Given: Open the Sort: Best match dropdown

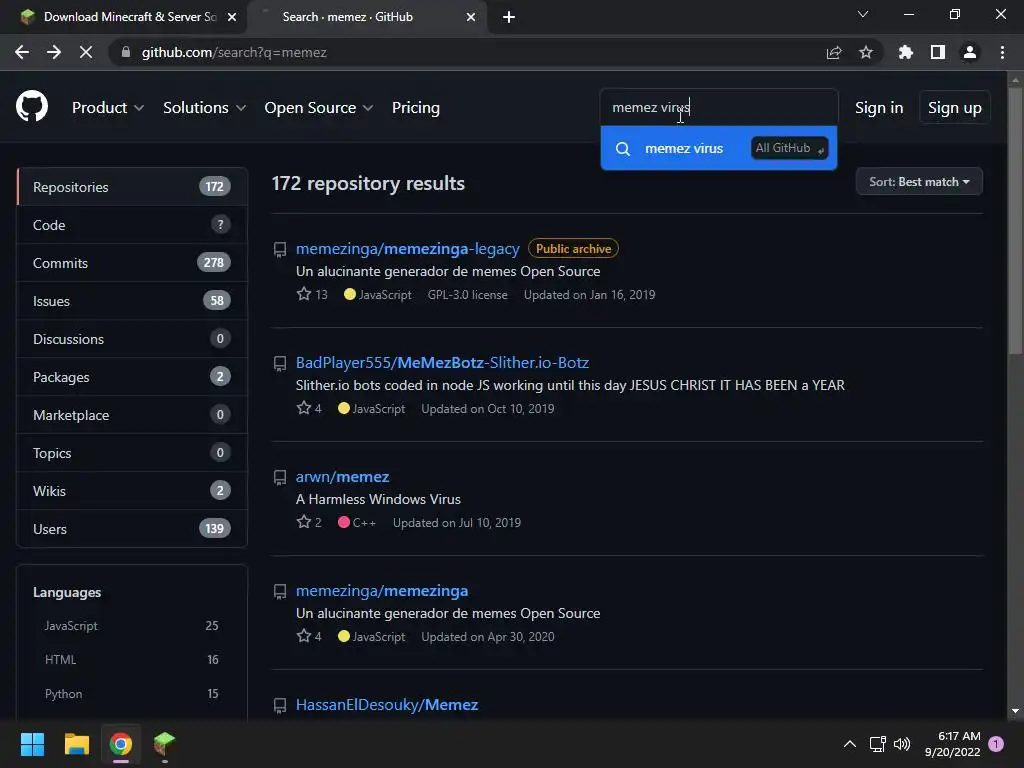Looking at the screenshot, I should point(919,182).
